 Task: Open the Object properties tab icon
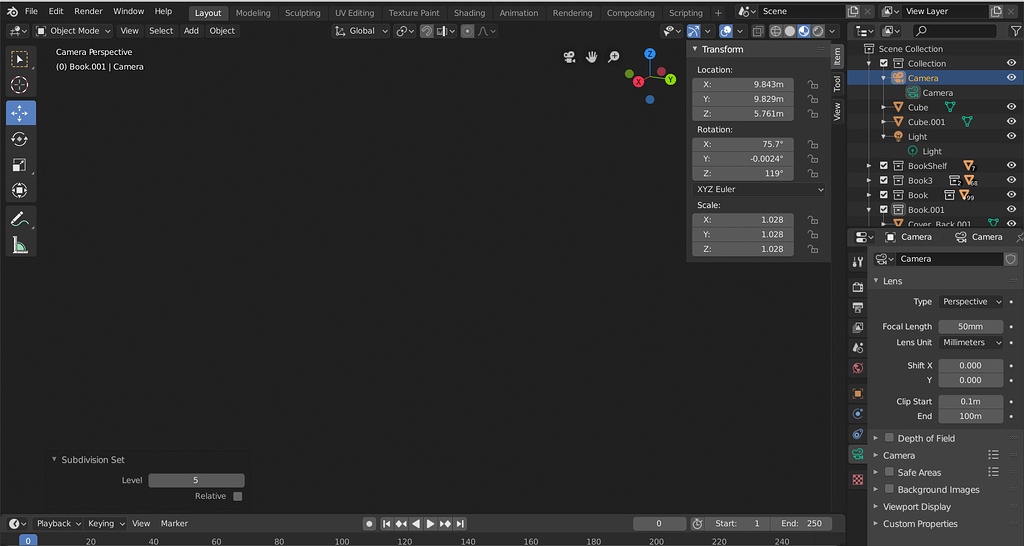click(857, 394)
